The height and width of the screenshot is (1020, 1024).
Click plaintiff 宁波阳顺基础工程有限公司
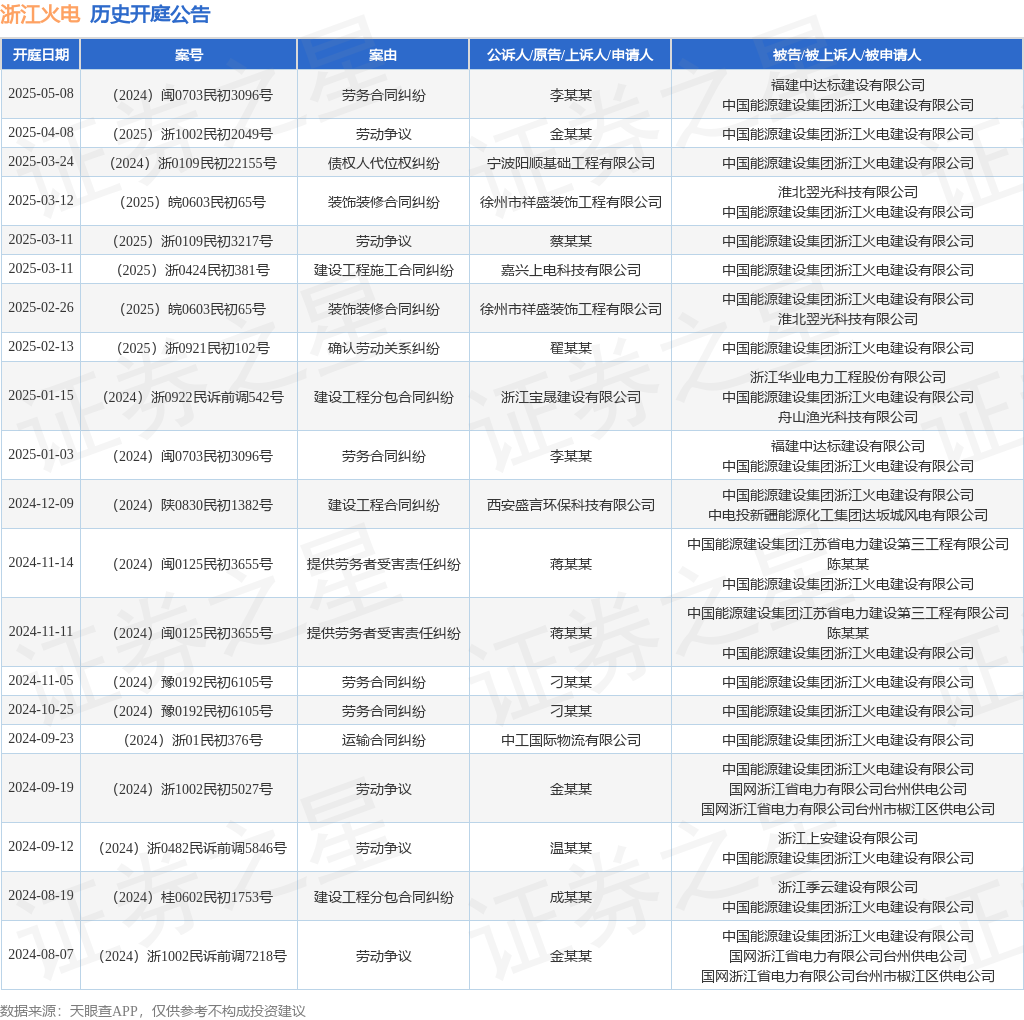pos(571,163)
